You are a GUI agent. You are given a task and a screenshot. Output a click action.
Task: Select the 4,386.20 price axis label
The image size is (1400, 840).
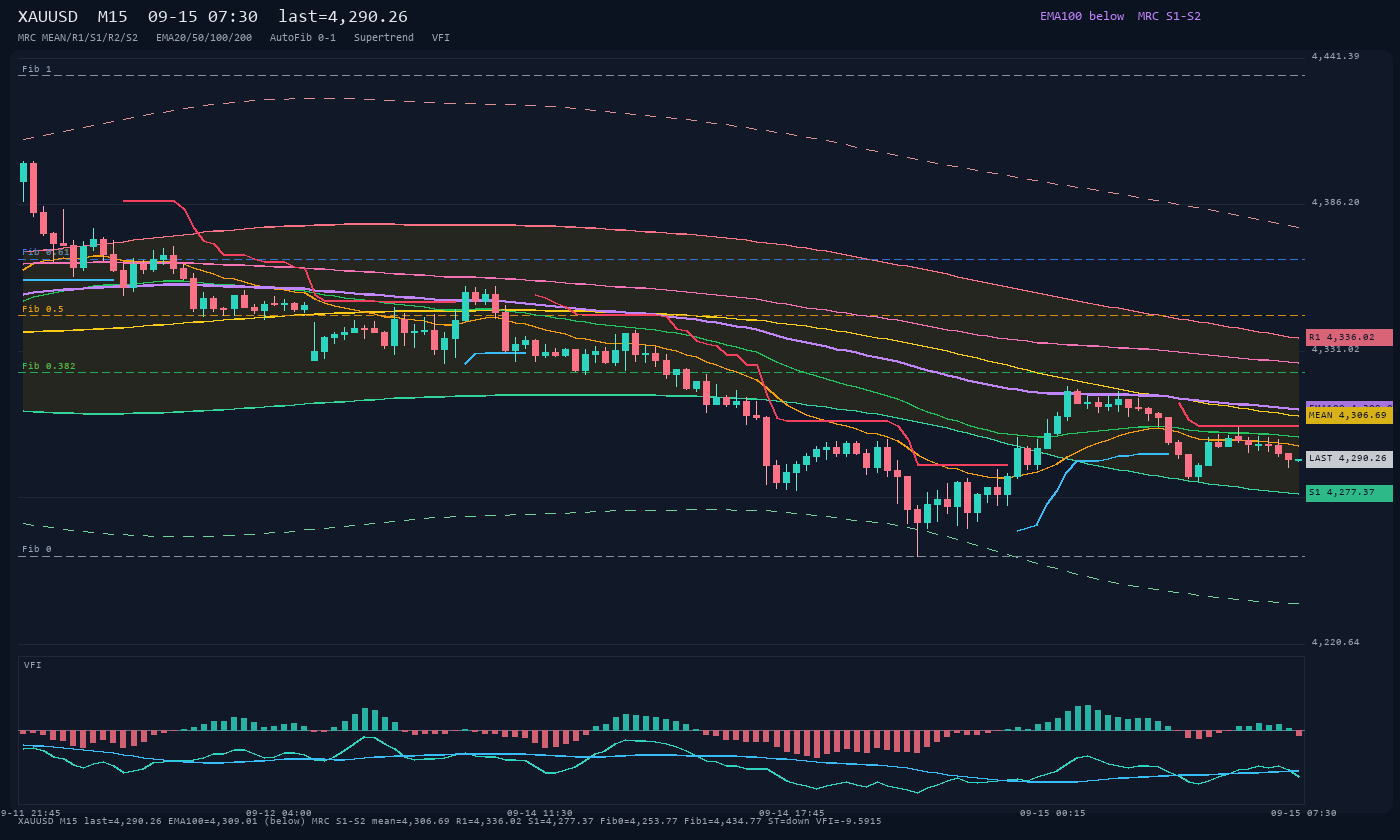click(x=1336, y=202)
